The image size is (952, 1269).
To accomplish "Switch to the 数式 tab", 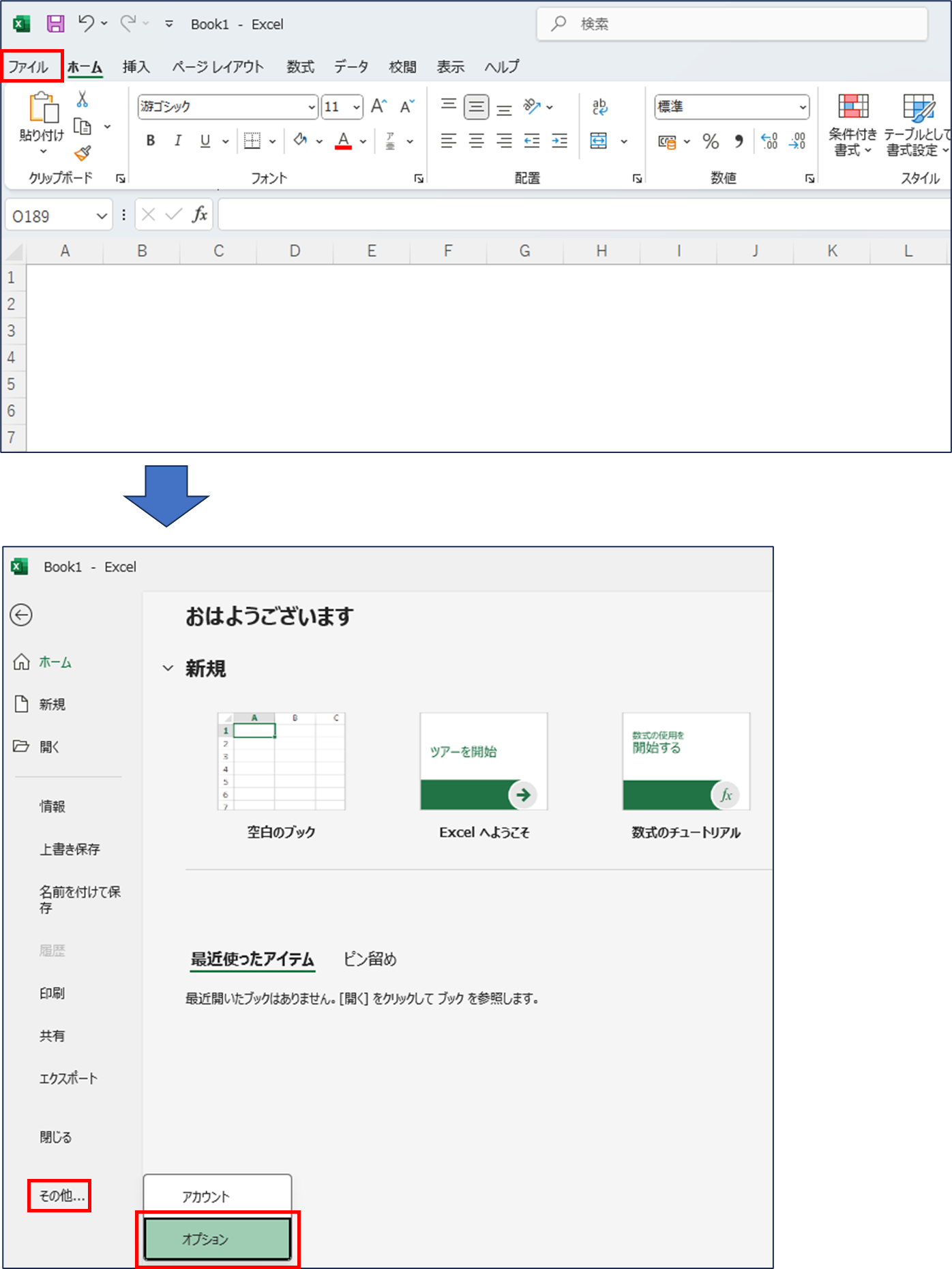I will [x=300, y=67].
